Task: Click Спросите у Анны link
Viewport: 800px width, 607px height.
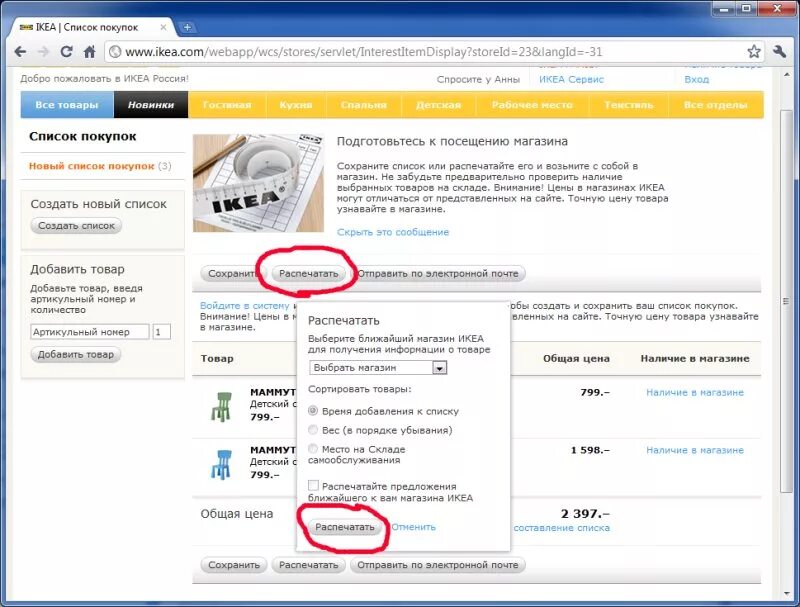Action: click(x=478, y=79)
